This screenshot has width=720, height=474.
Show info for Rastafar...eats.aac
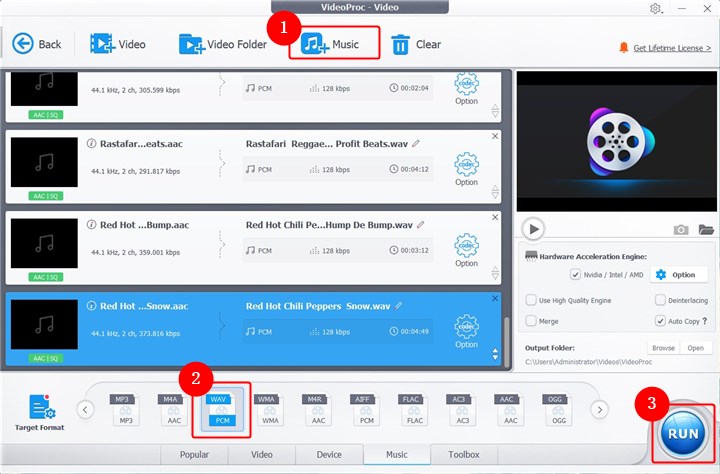click(91, 143)
